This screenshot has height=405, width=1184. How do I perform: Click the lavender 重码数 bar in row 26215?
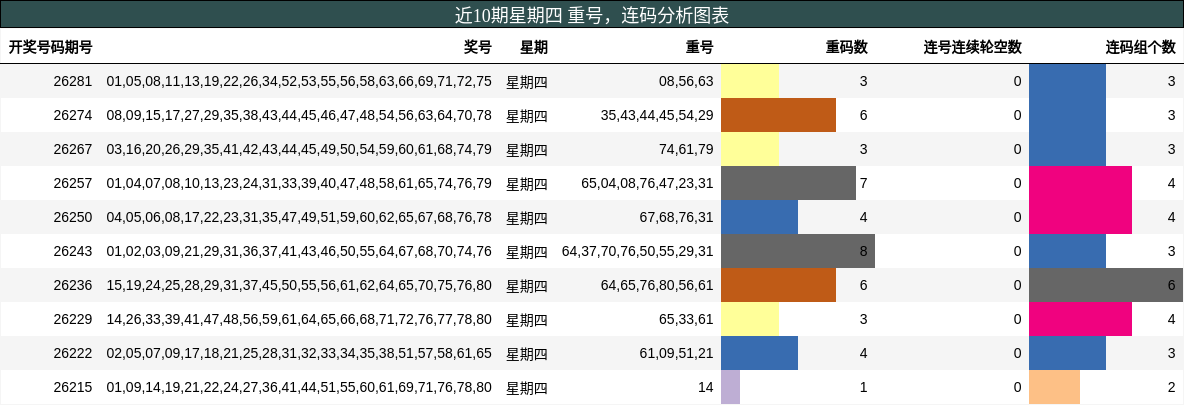pyautogui.click(x=730, y=387)
